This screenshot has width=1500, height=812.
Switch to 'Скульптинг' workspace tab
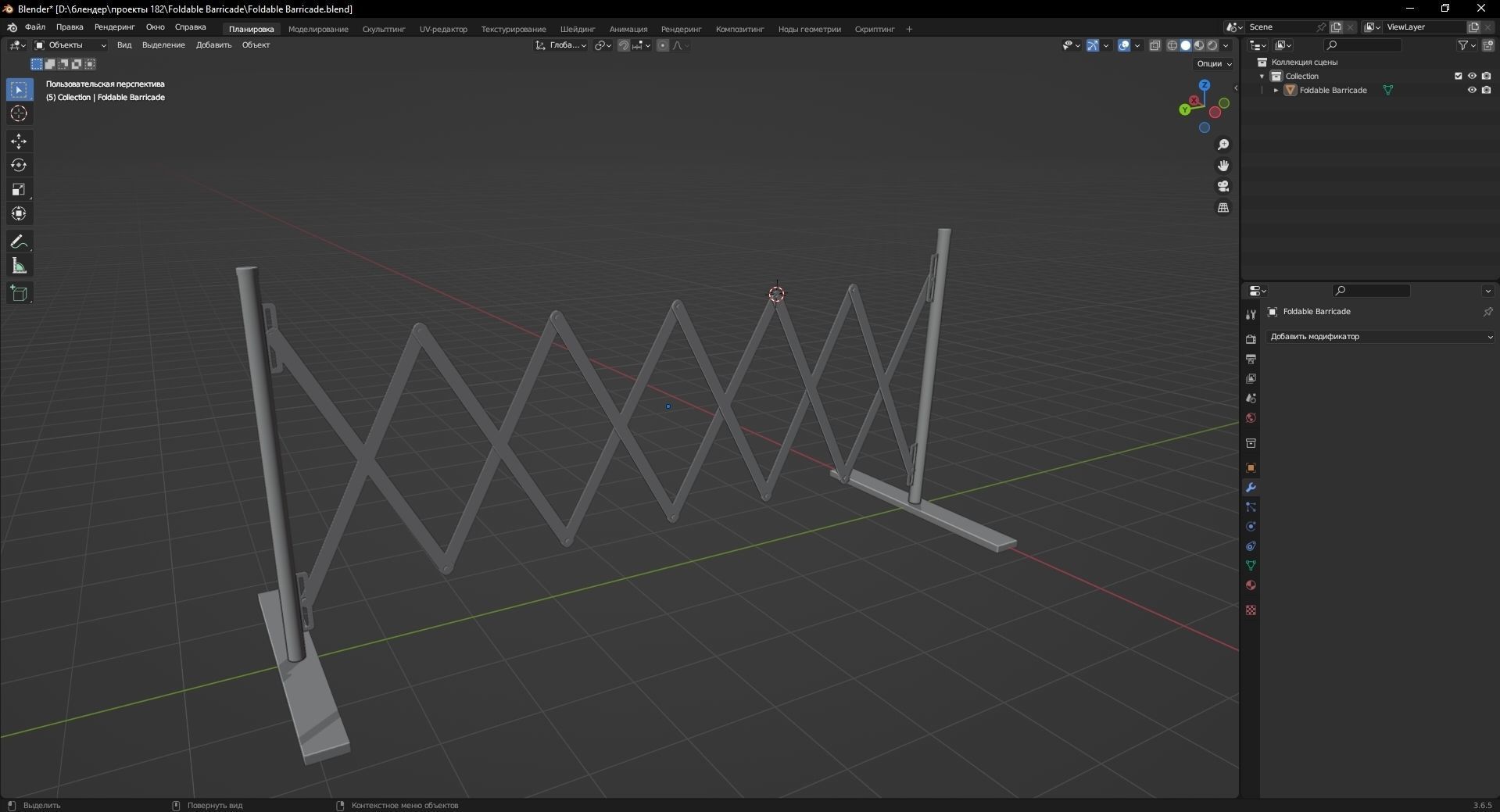click(384, 30)
